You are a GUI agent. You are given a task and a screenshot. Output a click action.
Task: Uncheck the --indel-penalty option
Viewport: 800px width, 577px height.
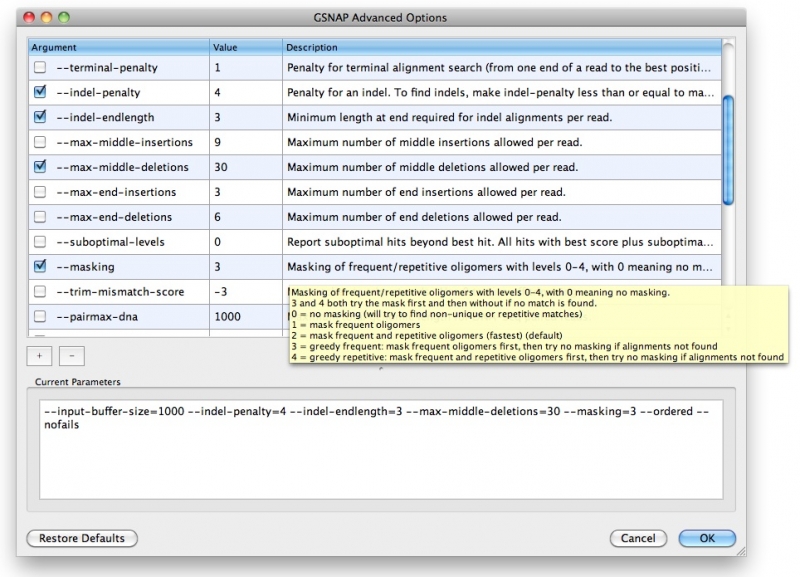pyautogui.click(x=40, y=92)
